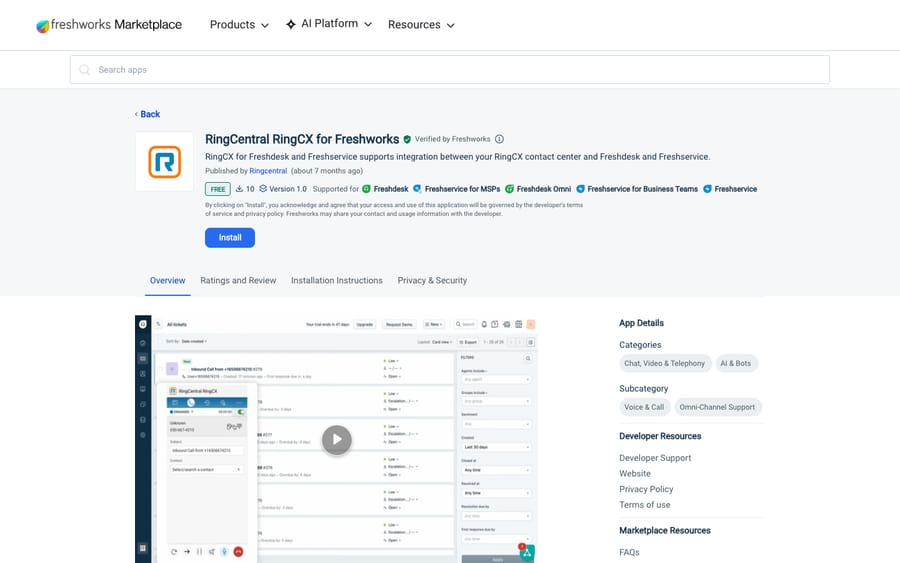Open the Terms of use link
The height and width of the screenshot is (563, 900).
(645, 504)
